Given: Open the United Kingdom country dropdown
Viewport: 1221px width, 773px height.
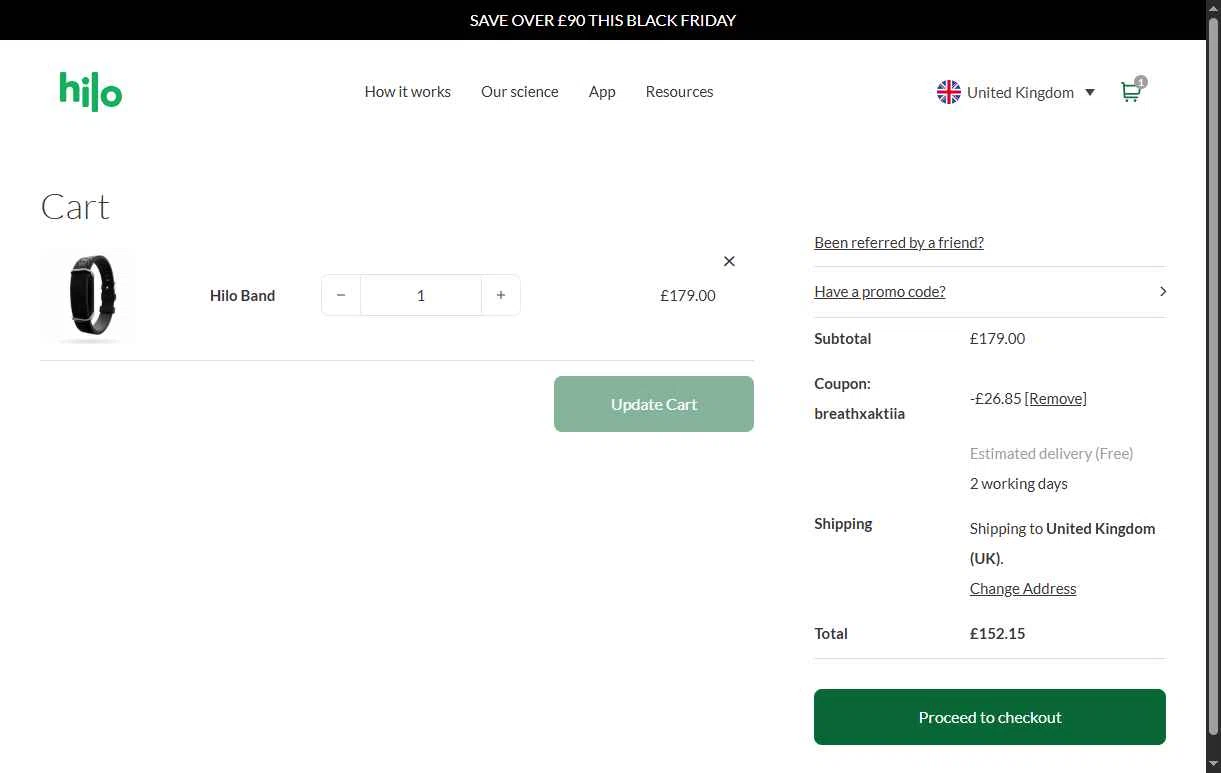Looking at the screenshot, I should pyautogui.click(x=1016, y=92).
